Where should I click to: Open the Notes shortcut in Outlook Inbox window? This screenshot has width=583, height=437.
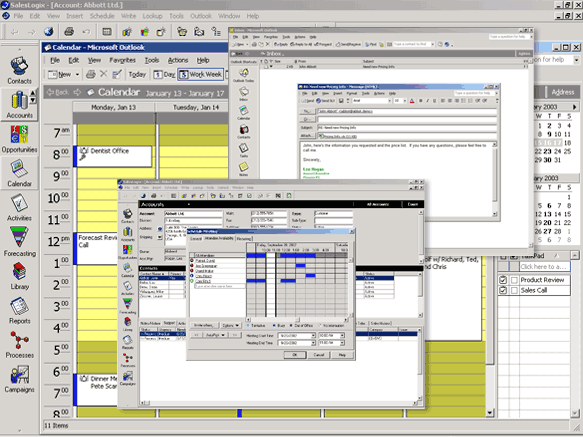tap(244, 169)
